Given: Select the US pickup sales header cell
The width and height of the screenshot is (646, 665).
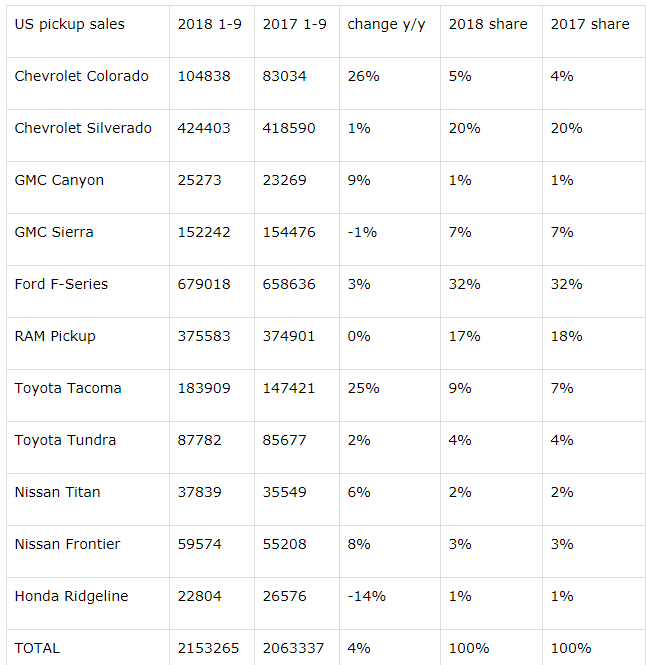Looking at the screenshot, I should click(x=70, y=24).
